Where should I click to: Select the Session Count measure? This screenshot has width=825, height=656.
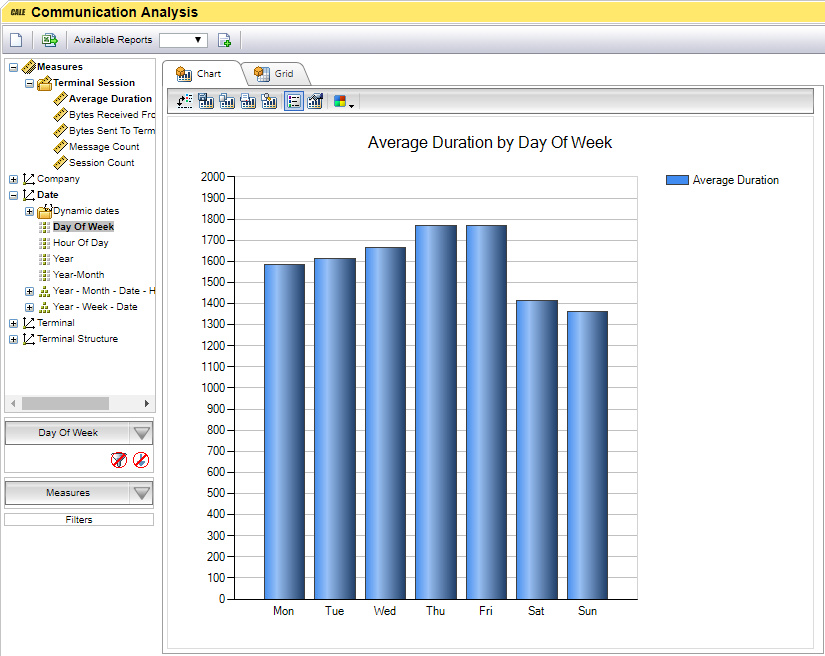click(102, 163)
